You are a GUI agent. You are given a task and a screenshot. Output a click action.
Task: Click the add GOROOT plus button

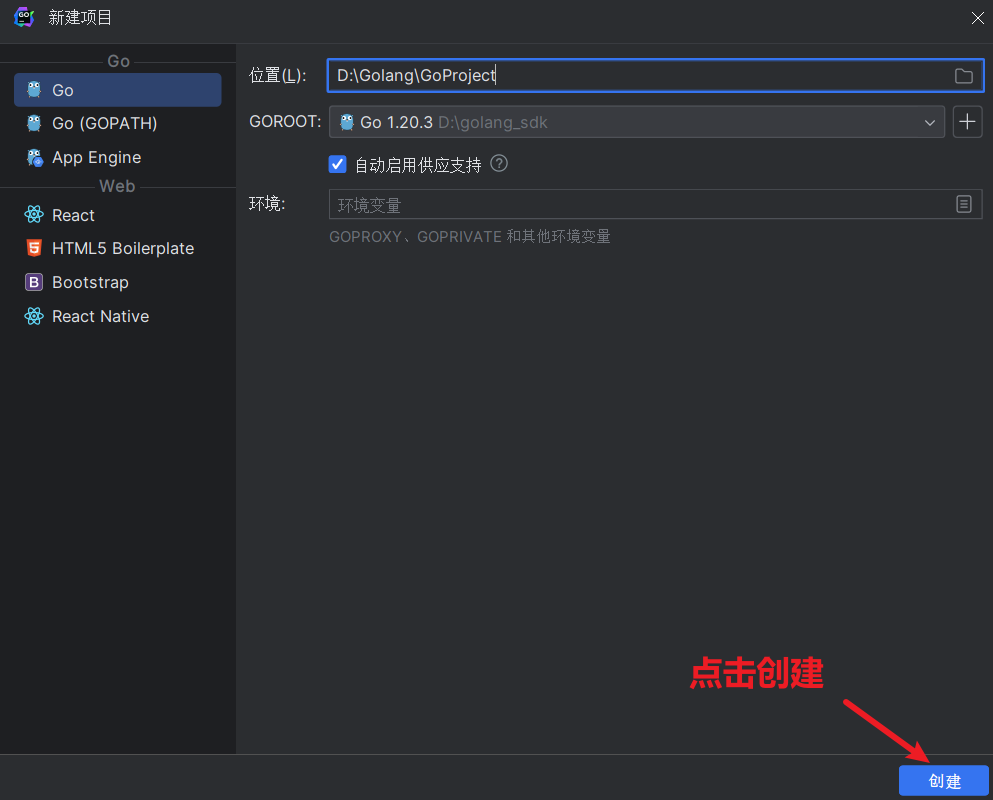pyautogui.click(x=967, y=121)
